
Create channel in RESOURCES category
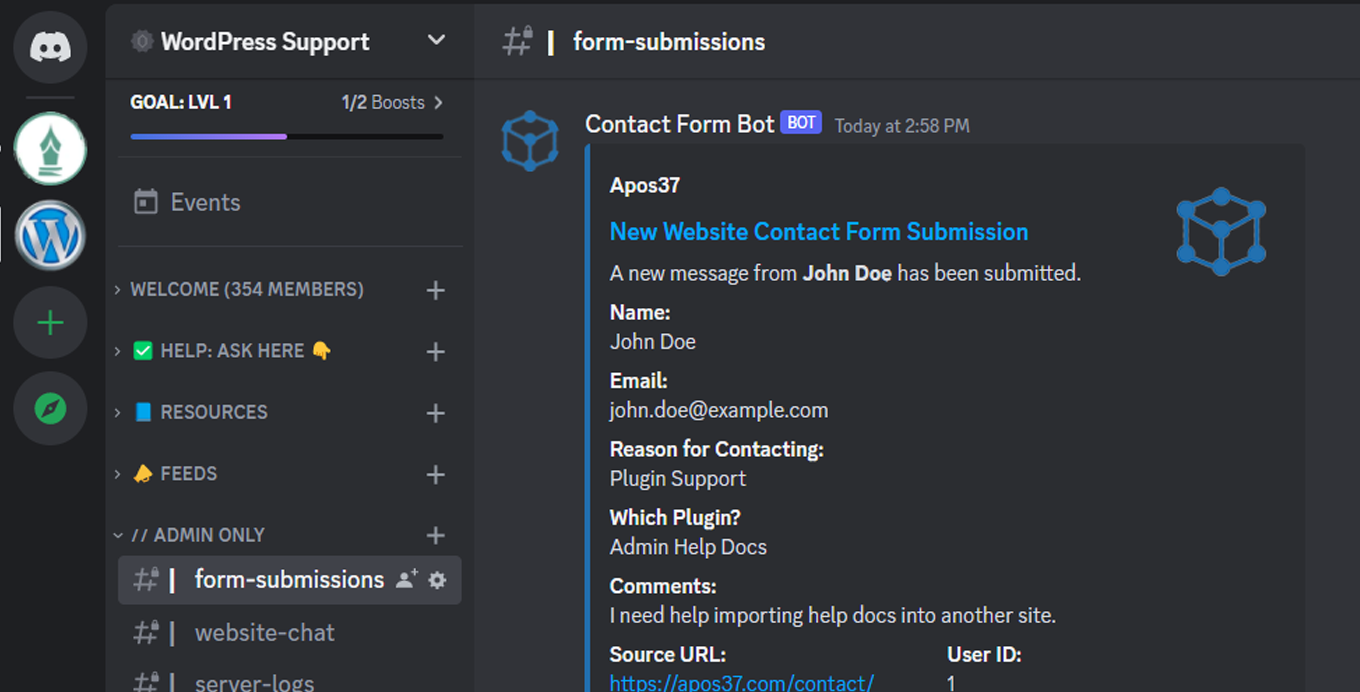pos(435,413)
